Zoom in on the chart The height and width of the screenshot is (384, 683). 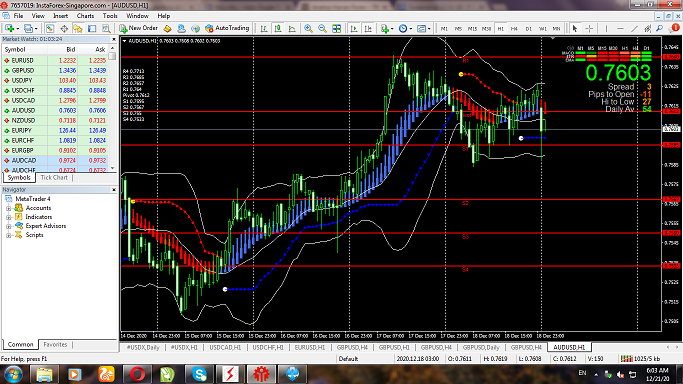pos(308,28)
